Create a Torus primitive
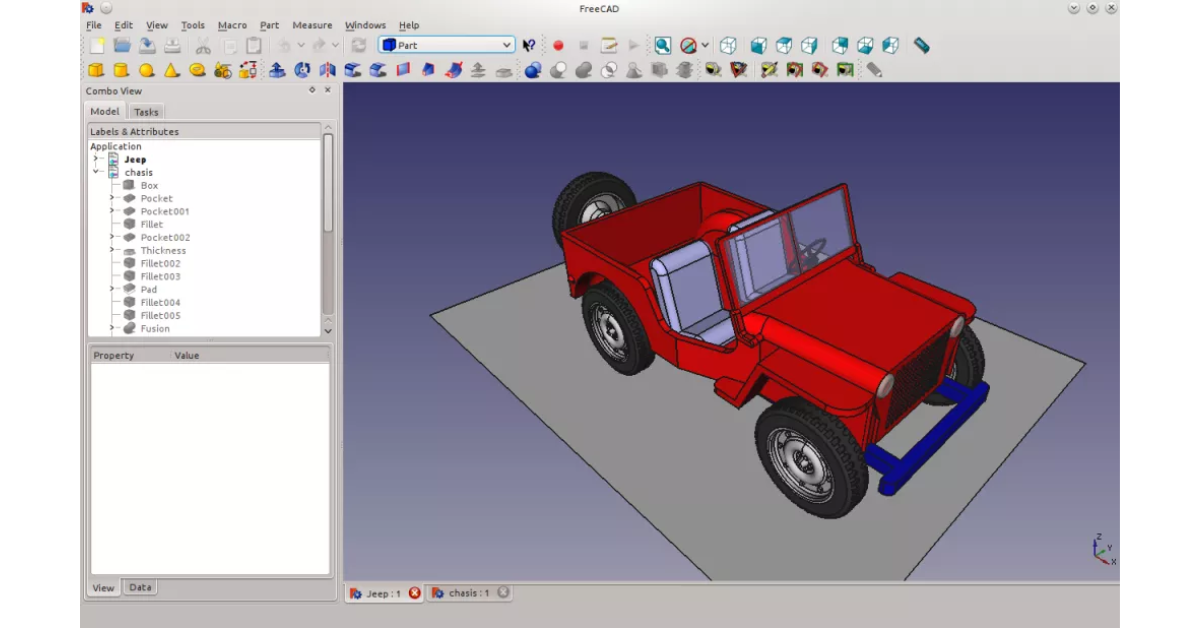1200x628 pixels. click(x=197, y=70)
